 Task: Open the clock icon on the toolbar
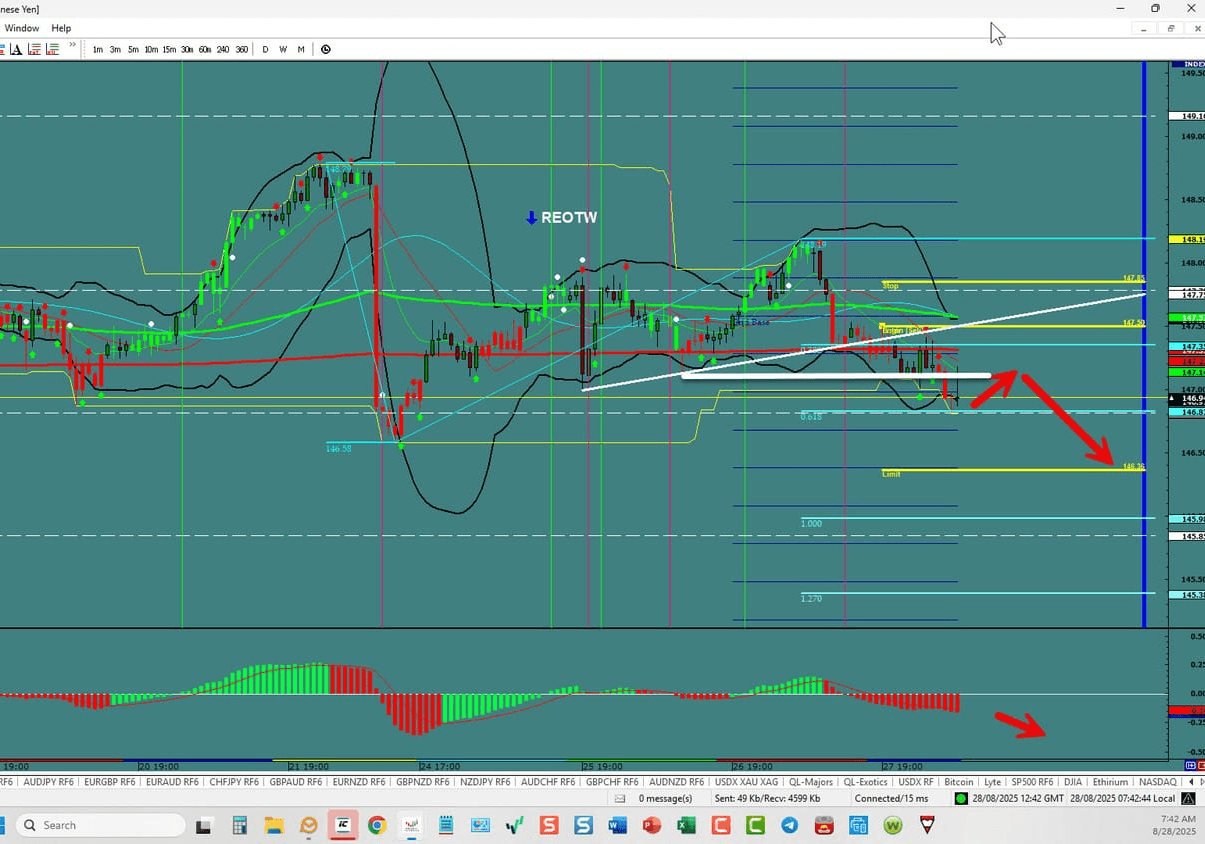click(x=326, y=48)
